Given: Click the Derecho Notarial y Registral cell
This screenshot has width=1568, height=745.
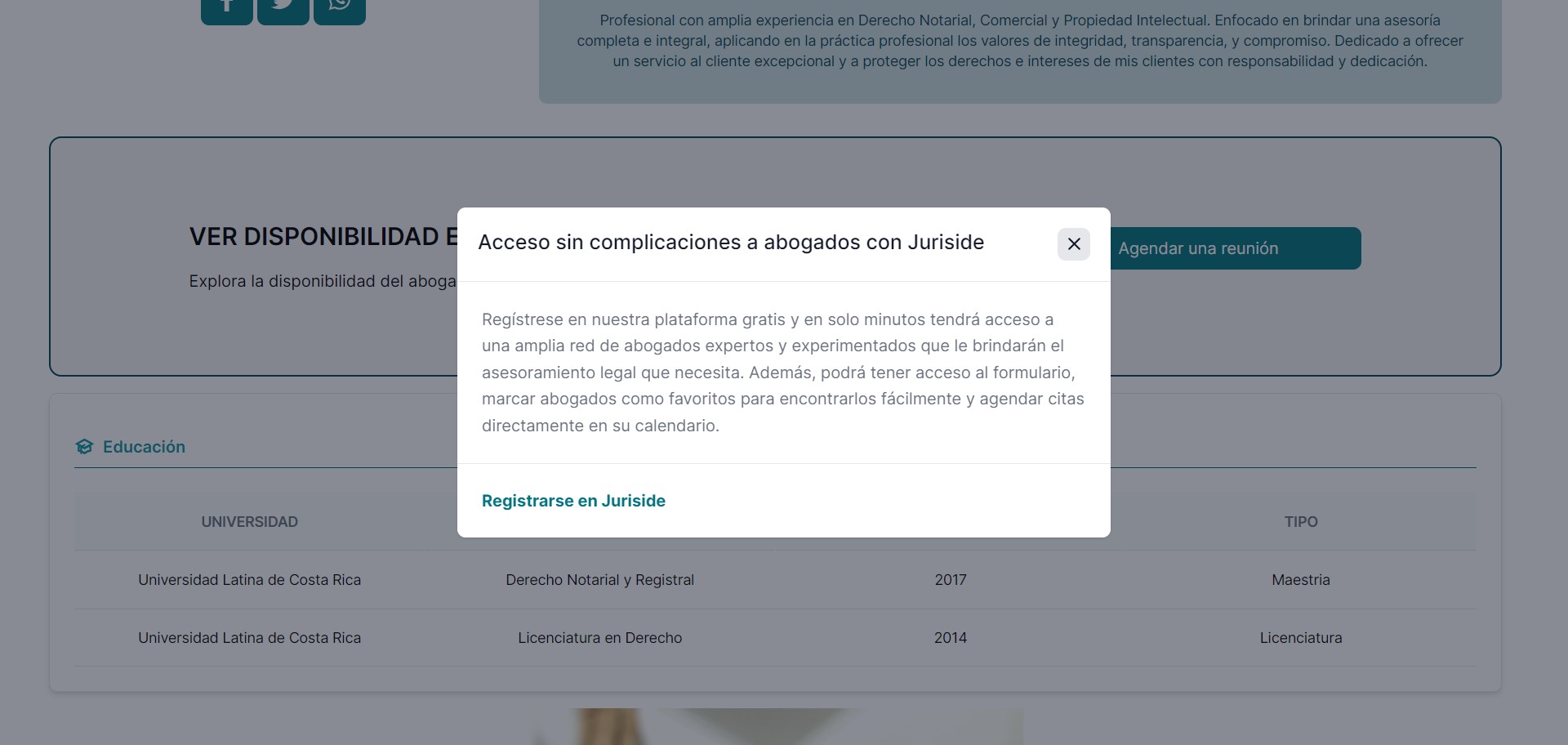Looking at the screenshot, I should [x=600, y=580].
